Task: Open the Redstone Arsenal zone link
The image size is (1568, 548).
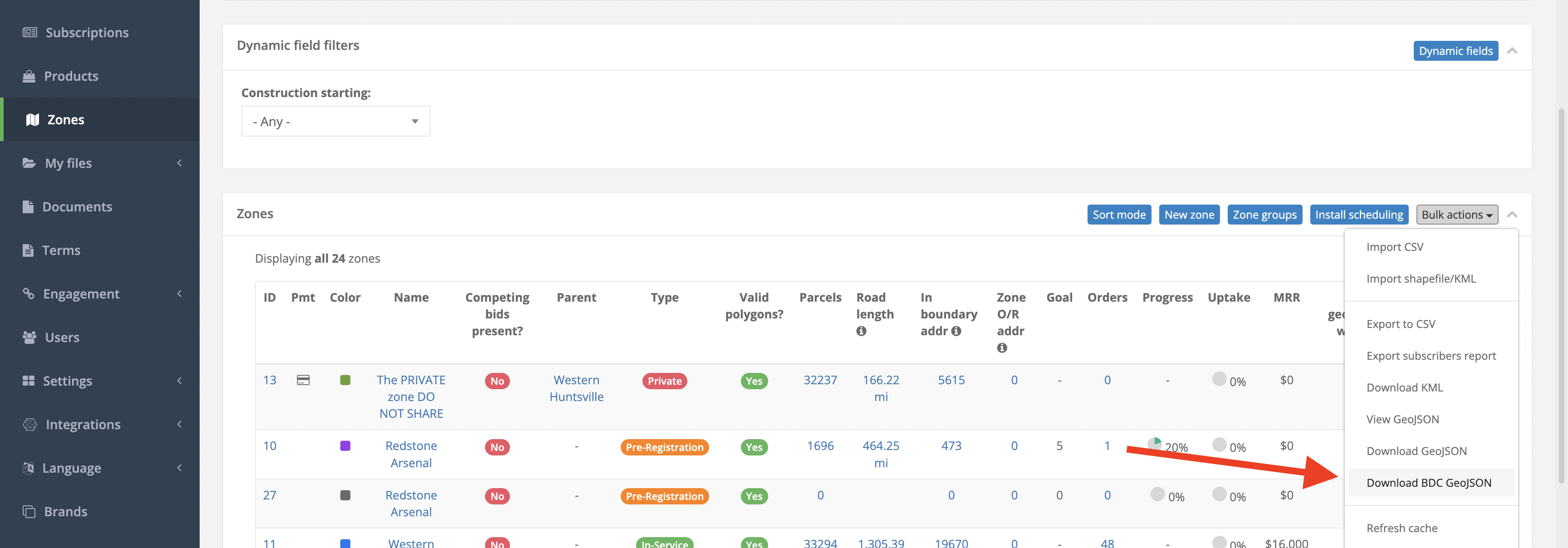Action: click(411, 454)
